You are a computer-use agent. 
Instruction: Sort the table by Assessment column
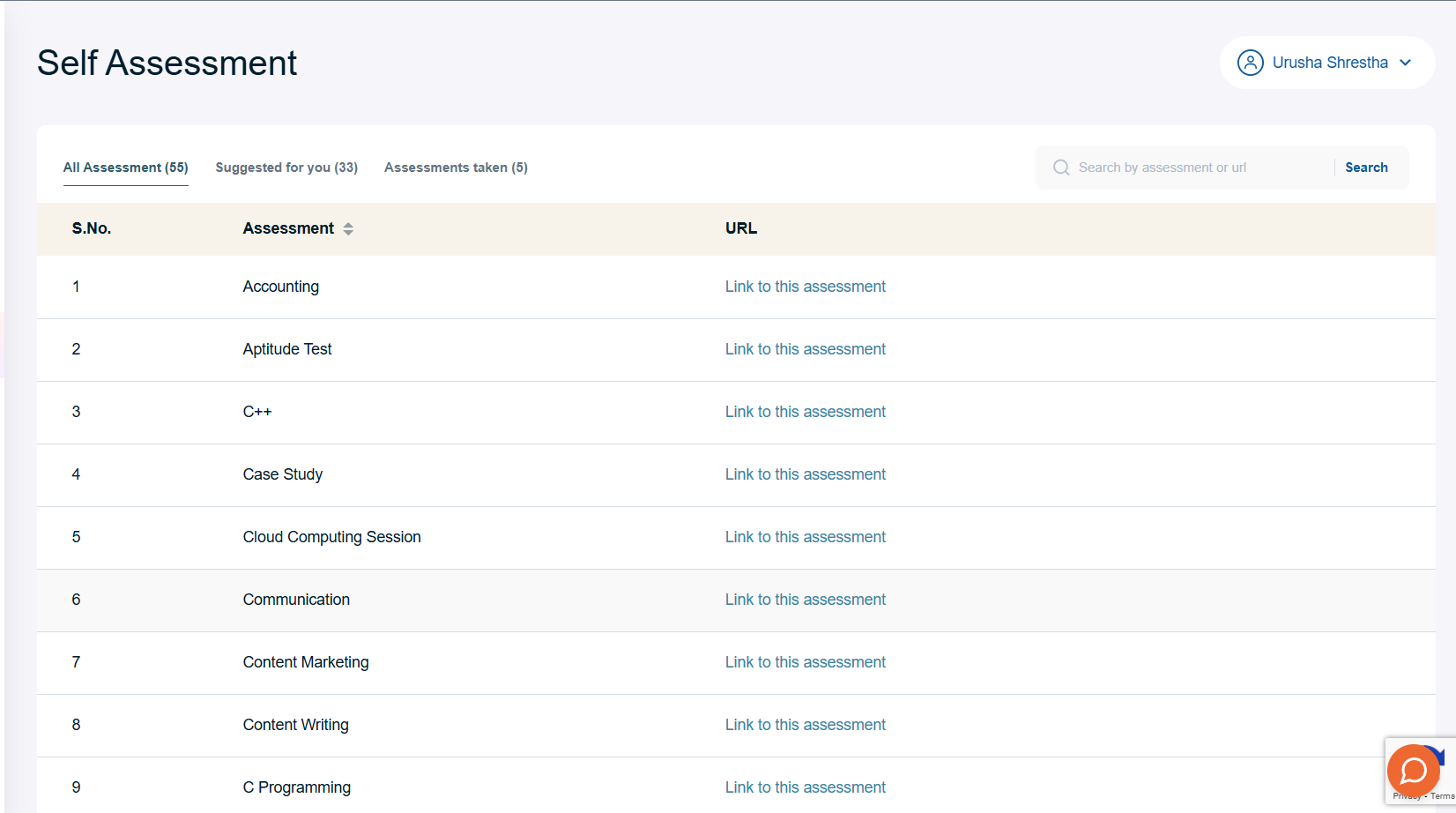(348, 228)
